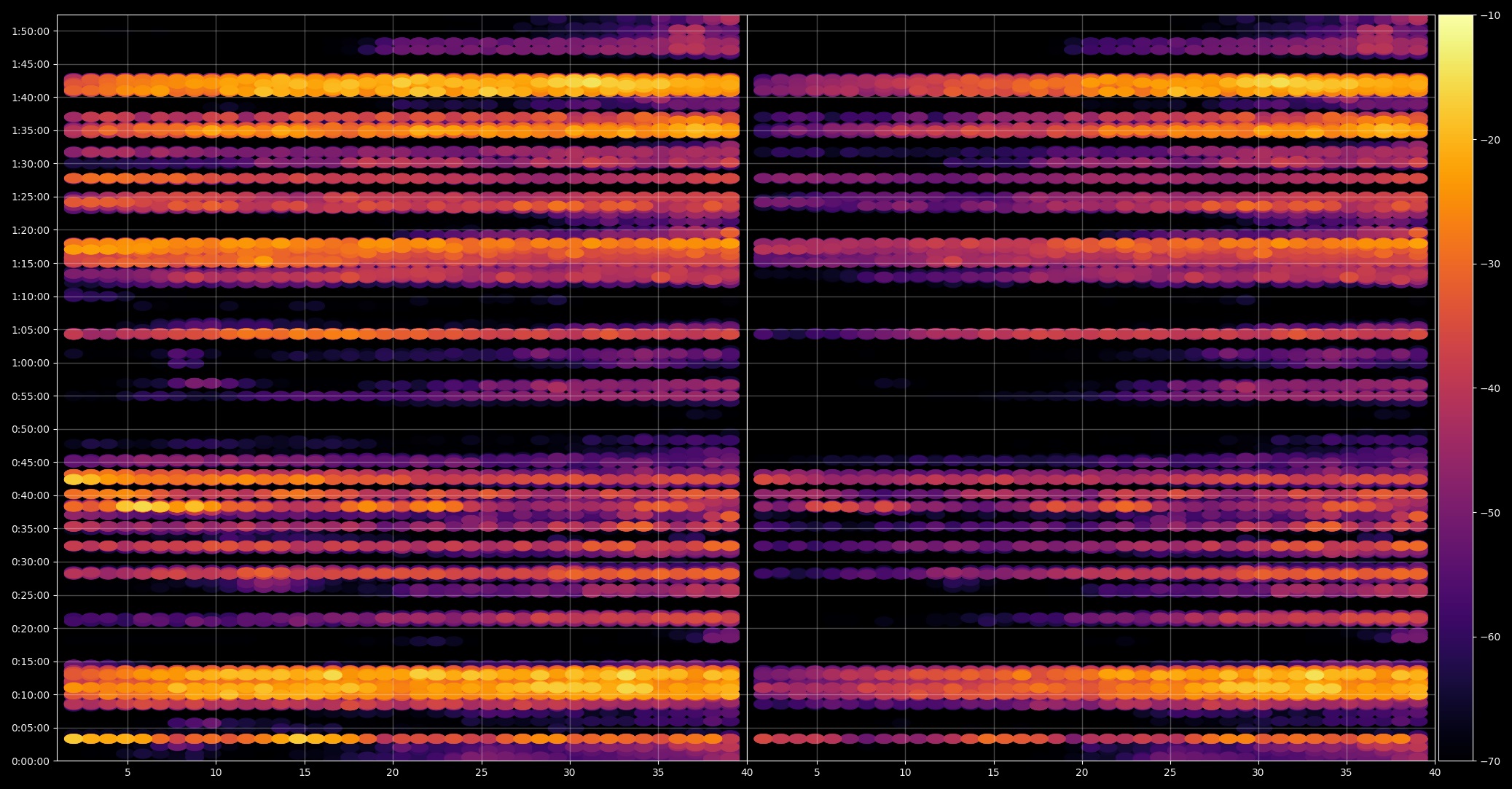1512x789 pixels.
Task: Click the 1:50:00 y-axis tick label
Action: pyautogui.click(x=30, y=31)
